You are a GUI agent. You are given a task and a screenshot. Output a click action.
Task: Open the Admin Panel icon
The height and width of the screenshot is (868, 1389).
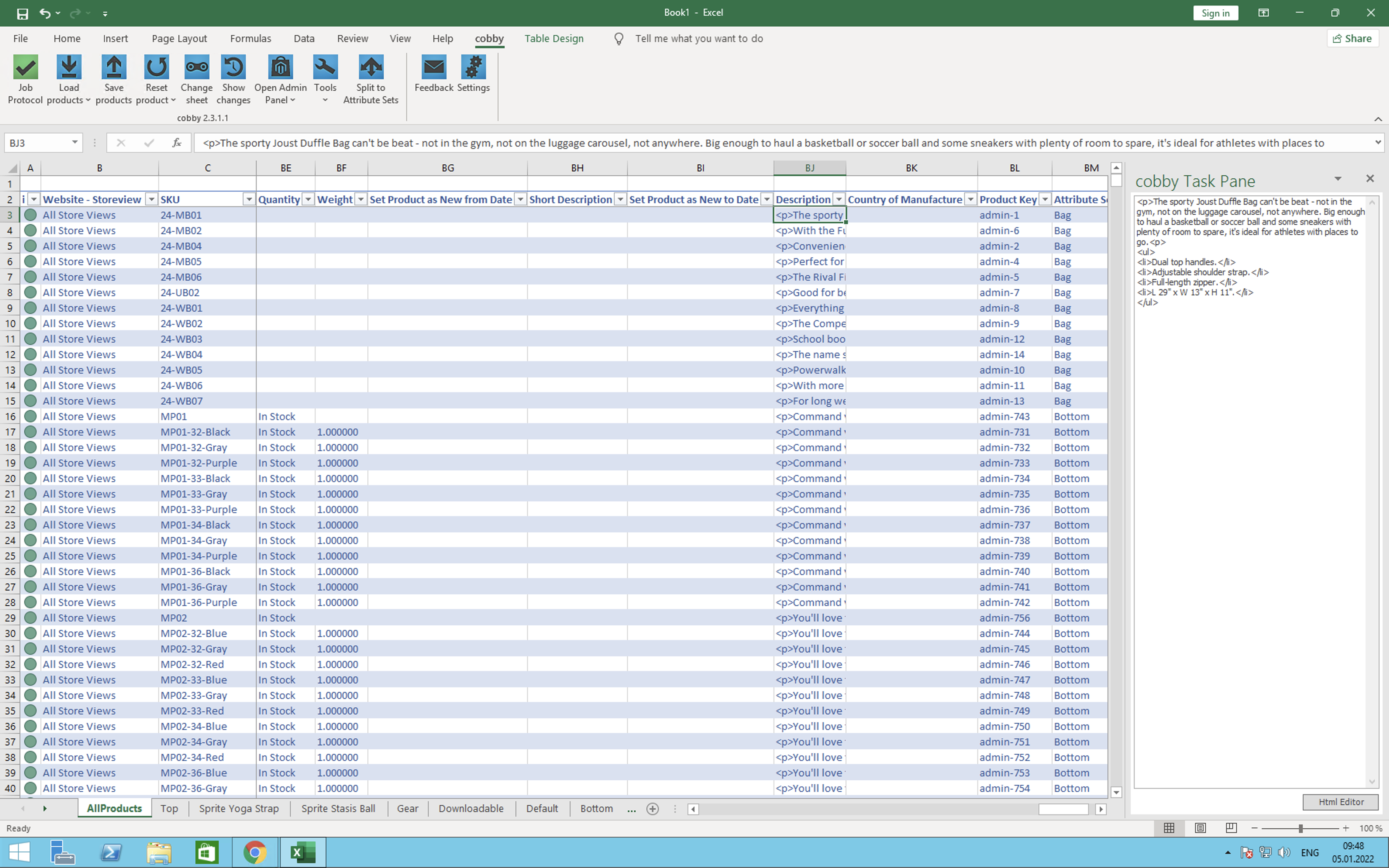click(x=281, y=68)
